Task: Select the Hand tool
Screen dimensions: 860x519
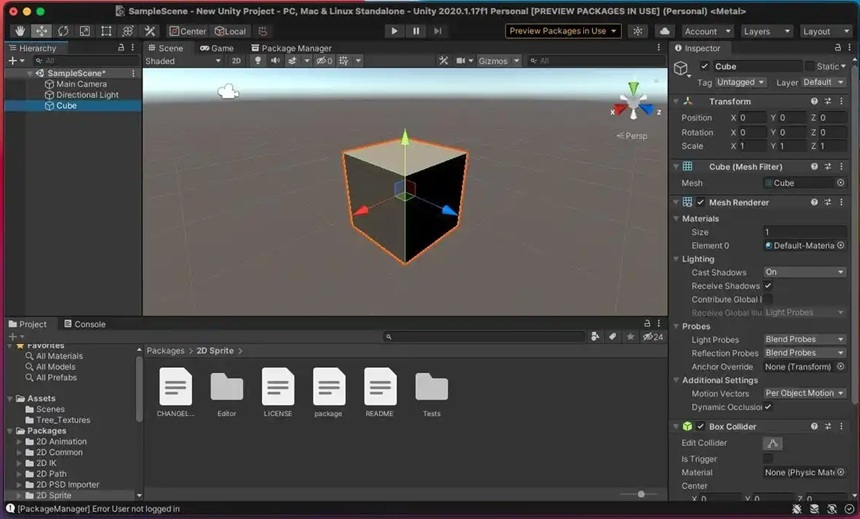Action: [x=20, y=31]
